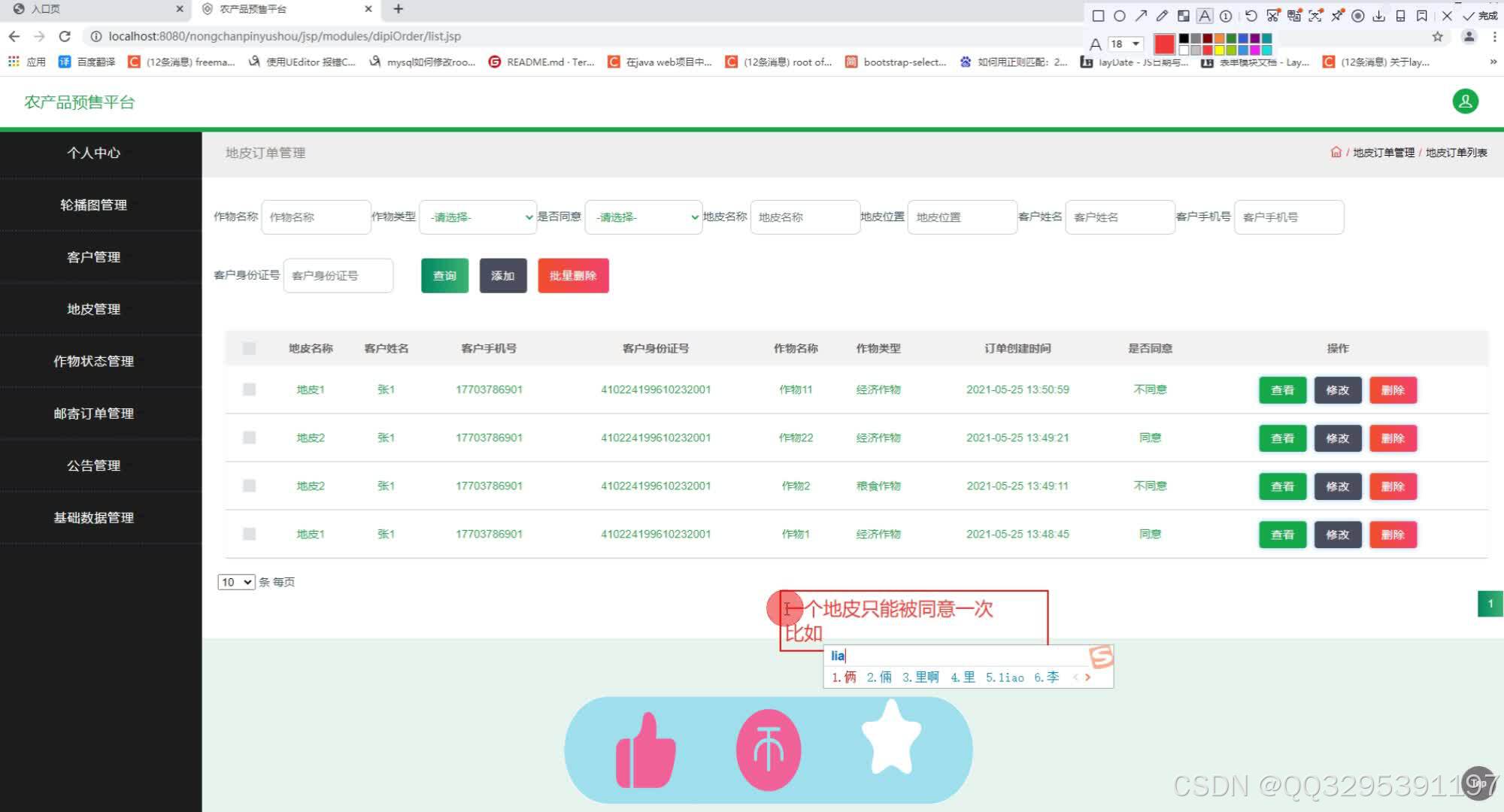Click the translate screenshot icon
This screenshot has height=812, width=1504.
pyautogui.click(x=1293, y=16)
